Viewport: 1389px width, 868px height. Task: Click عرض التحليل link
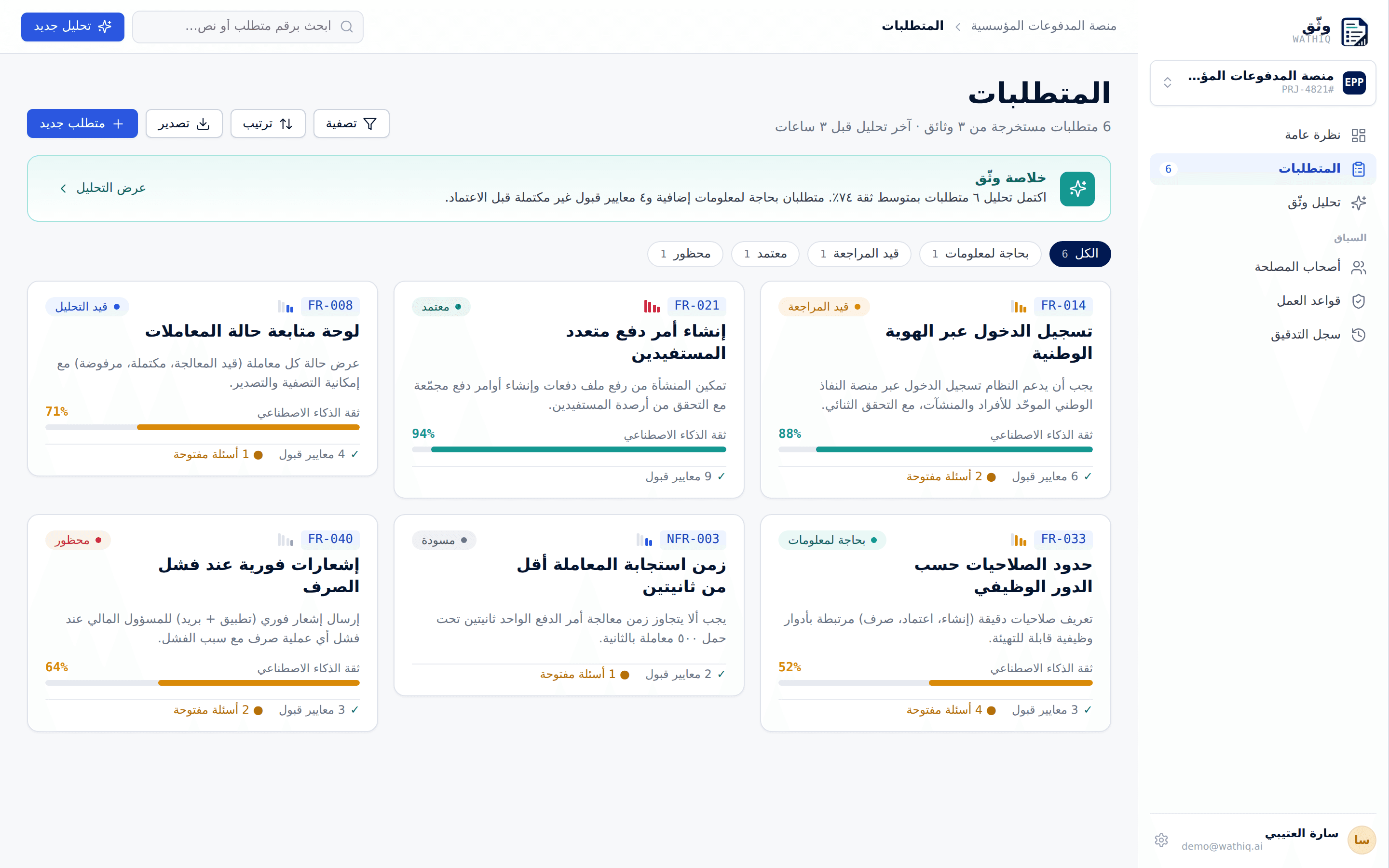tap(103, 188)
